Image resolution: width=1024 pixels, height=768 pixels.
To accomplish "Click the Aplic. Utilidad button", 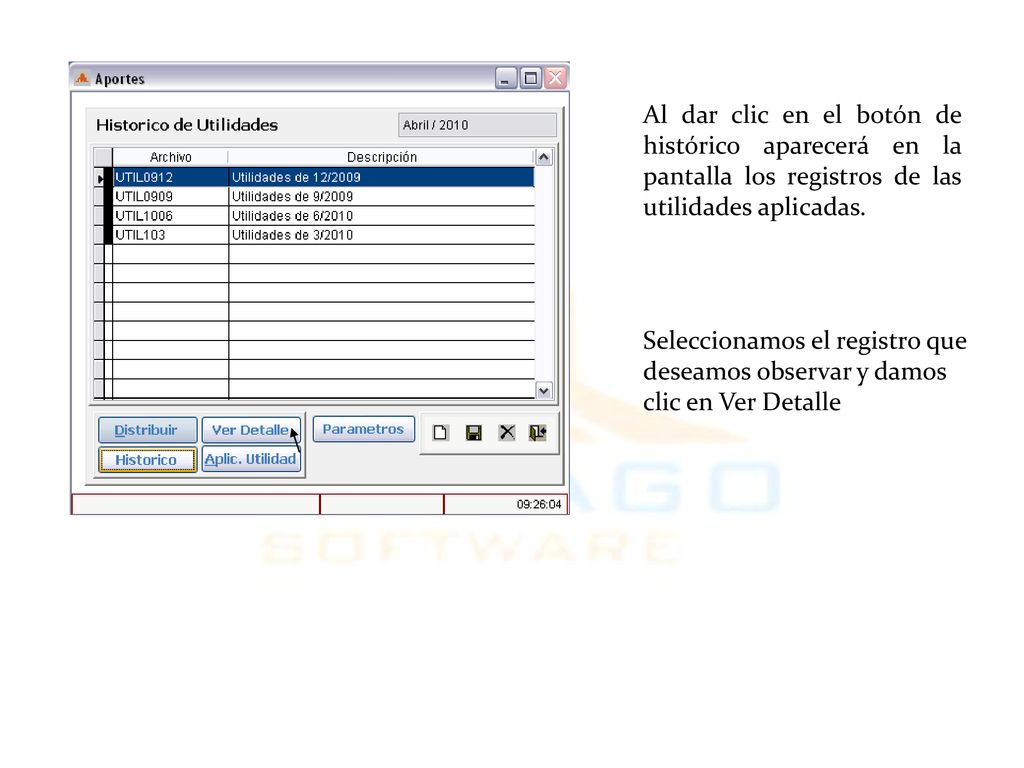I will 251,459.
